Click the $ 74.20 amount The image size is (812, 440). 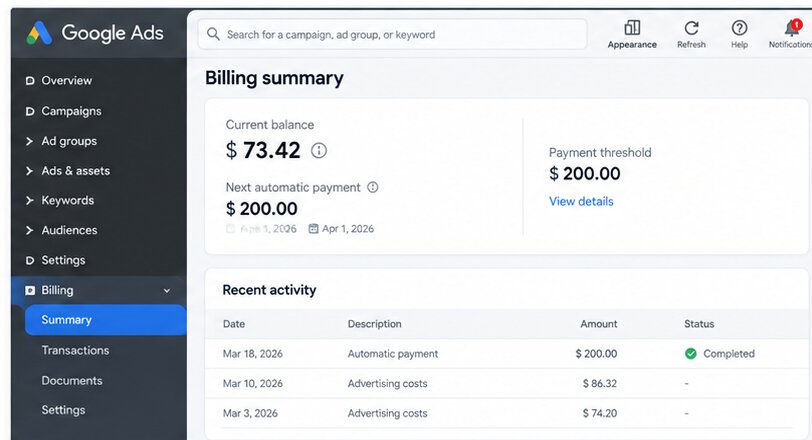600,414
